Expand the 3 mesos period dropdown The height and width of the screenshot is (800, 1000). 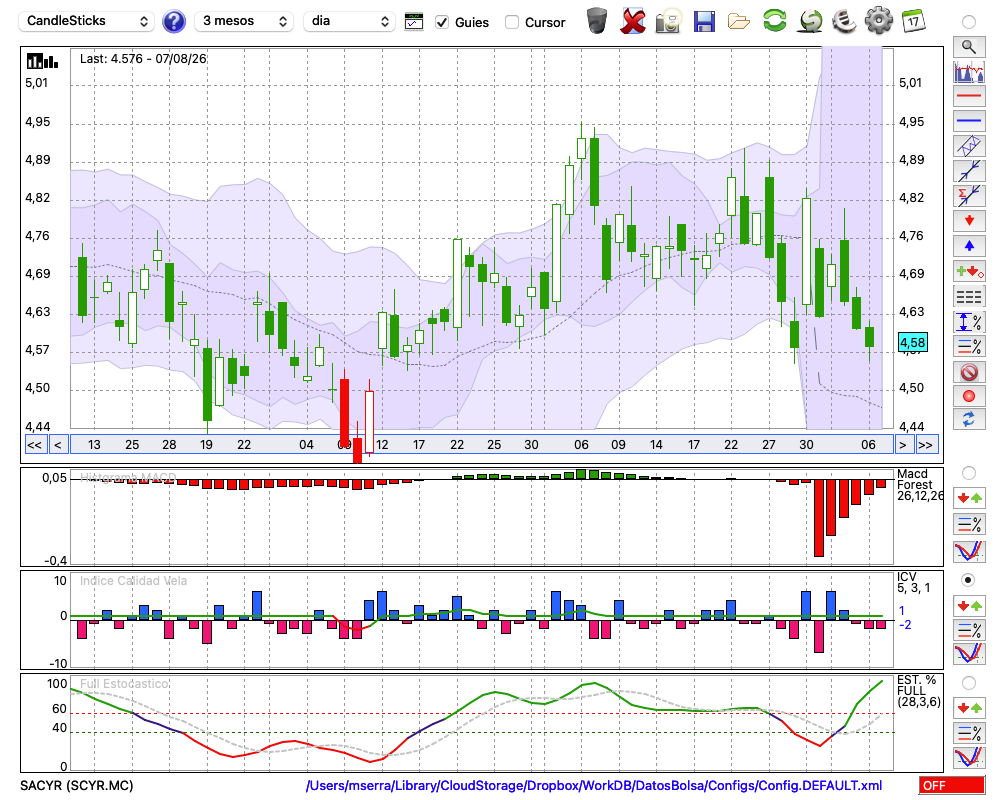pos(244,21)
